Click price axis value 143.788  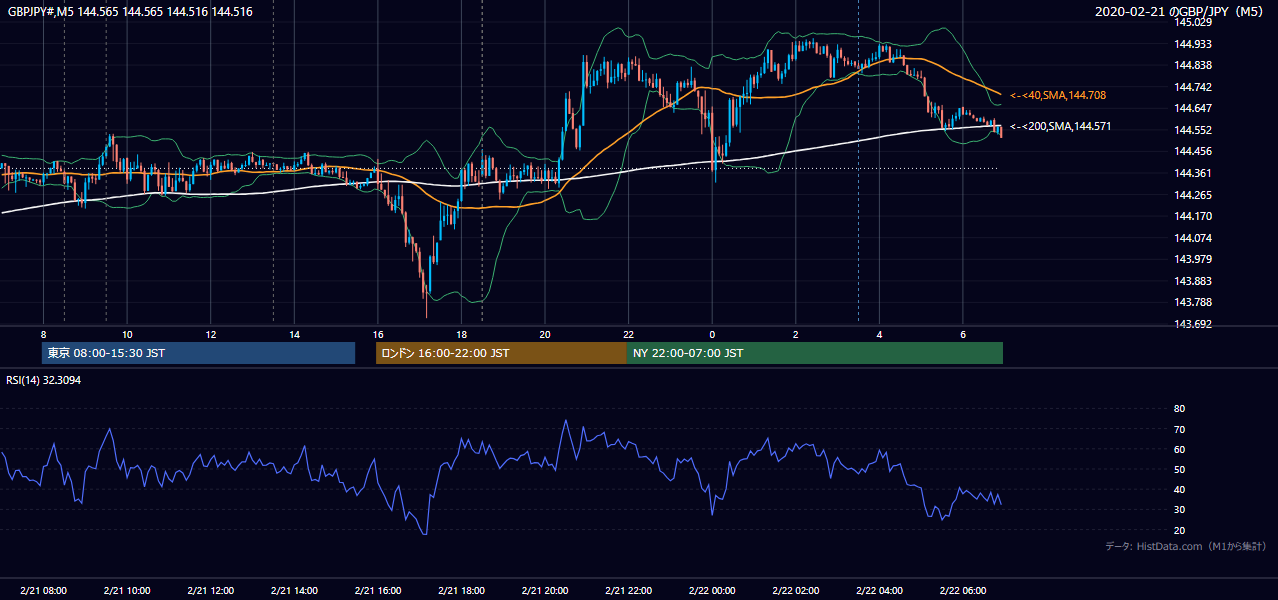(1193, 303)
